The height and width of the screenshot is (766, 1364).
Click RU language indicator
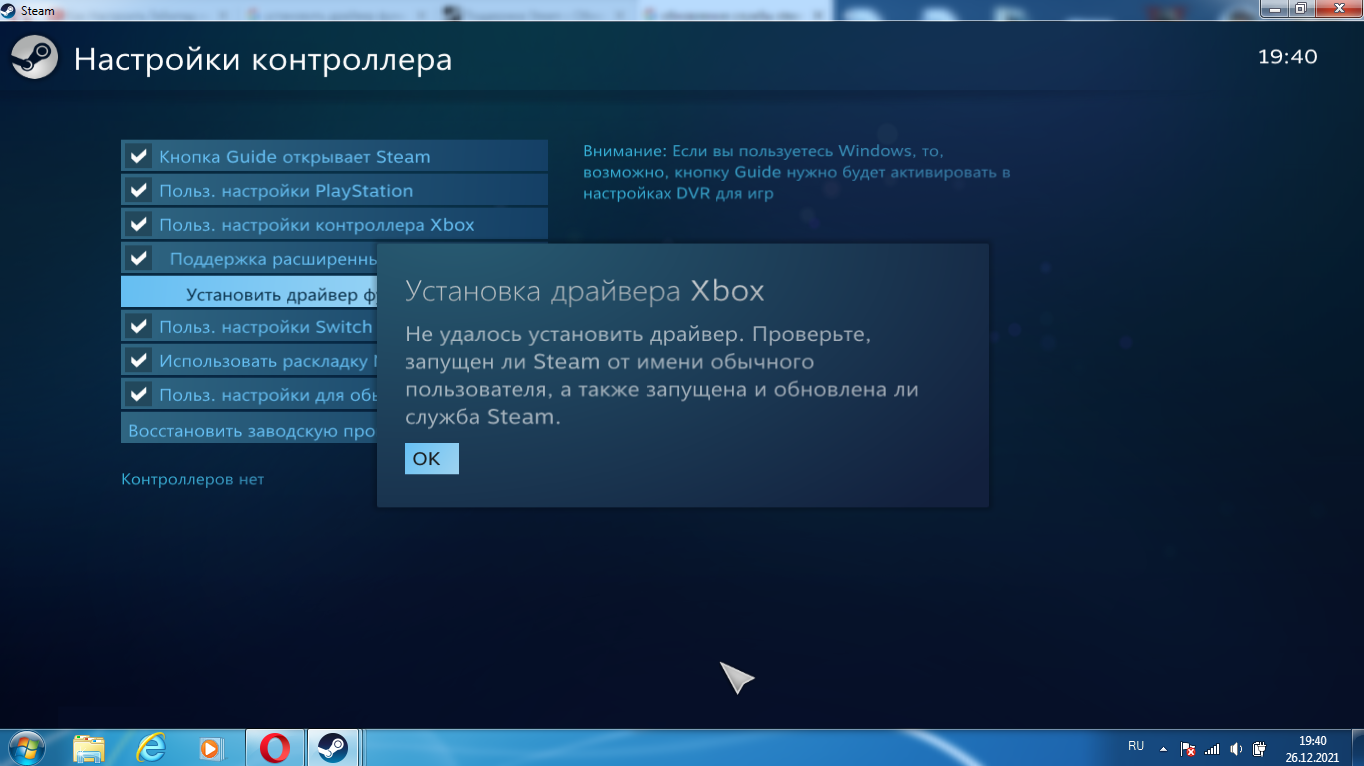tap(1136, 746)
